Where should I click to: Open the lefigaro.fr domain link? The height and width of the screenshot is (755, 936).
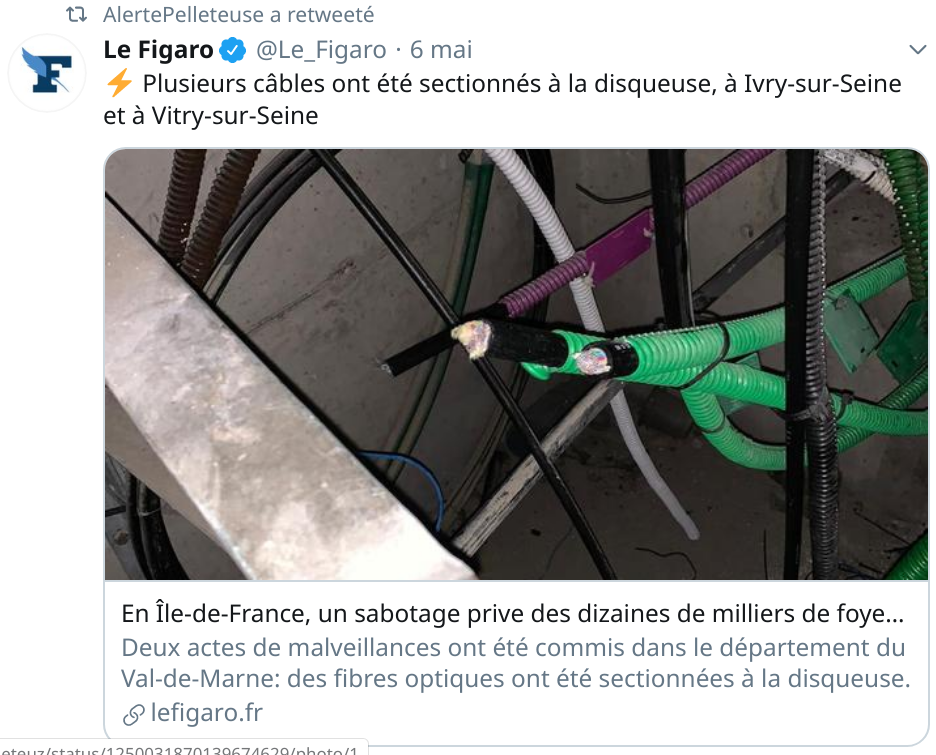coord(207,713)
